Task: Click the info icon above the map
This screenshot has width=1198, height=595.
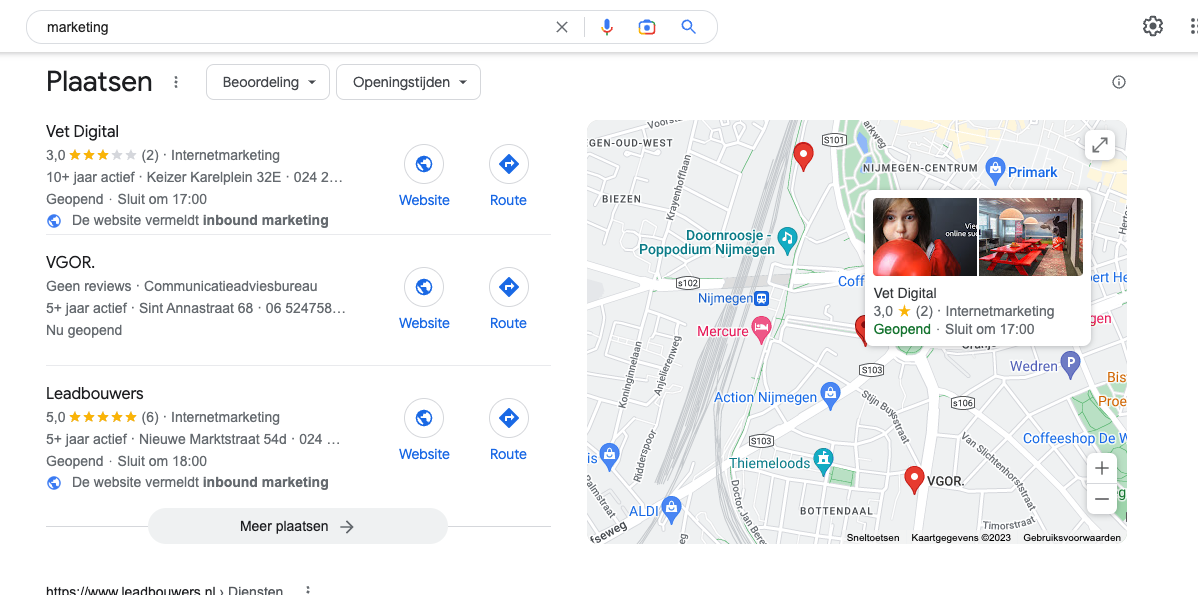Action: [x=1119, y=82]
